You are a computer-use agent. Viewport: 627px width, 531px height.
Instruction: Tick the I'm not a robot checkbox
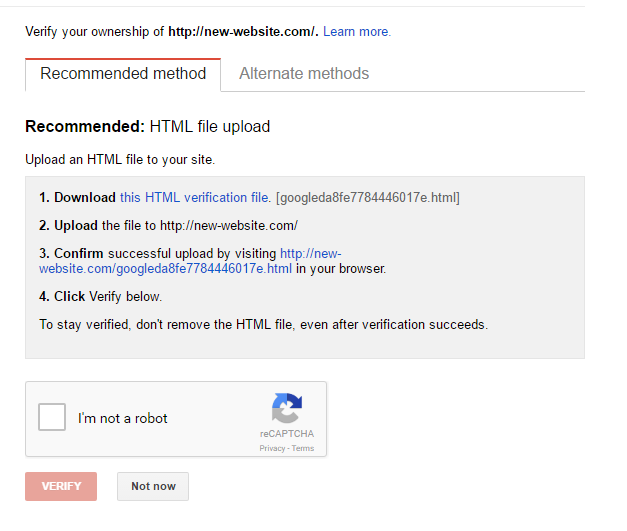click(52, 417)
